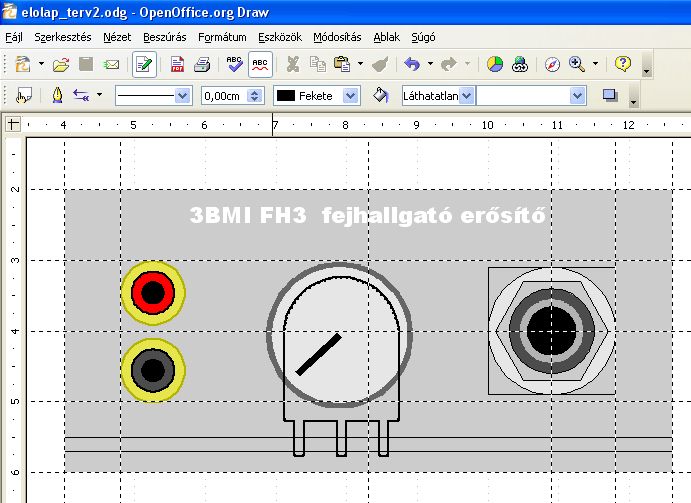The image size is (691, 503).
Task: Expand the standard toolbar overflow arrow
Action: pyautogui.click(x=646, y=71)
